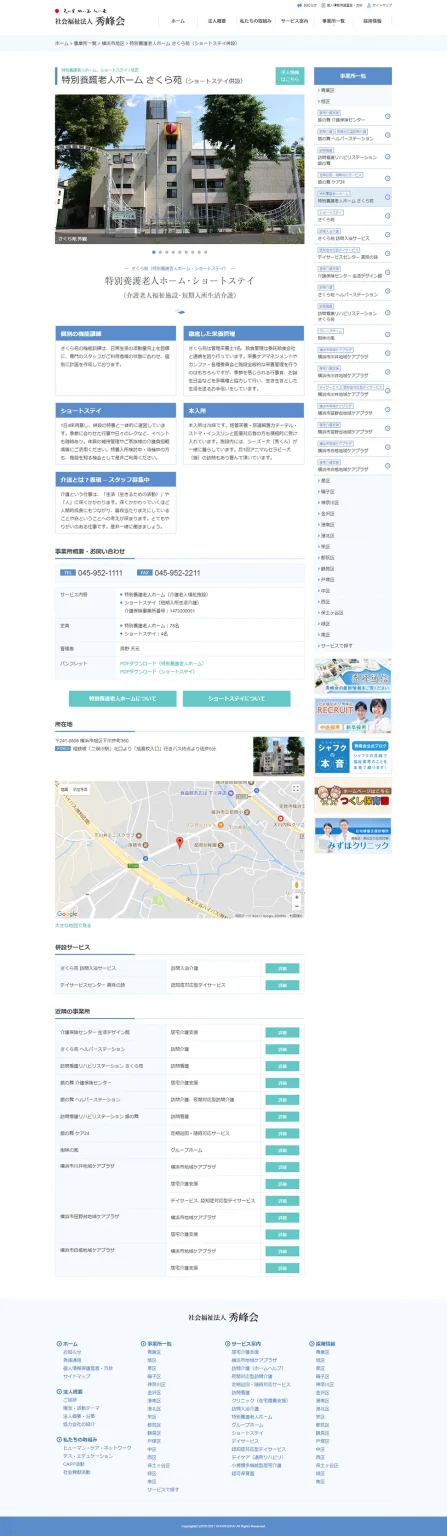Click サイトマップ link in footer ホーム column
447x1536 pixels.
77,1375
